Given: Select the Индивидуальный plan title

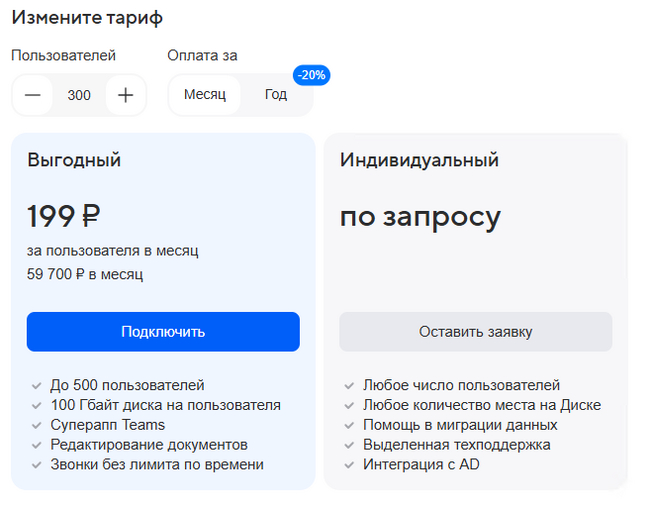Looking at the screenshot, I should 419,160.
